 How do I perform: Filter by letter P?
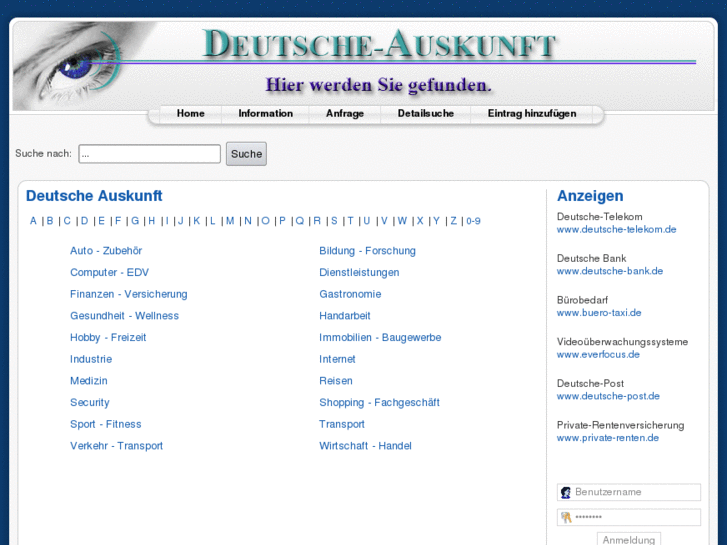pyautogui.click(x=282, y=221)
